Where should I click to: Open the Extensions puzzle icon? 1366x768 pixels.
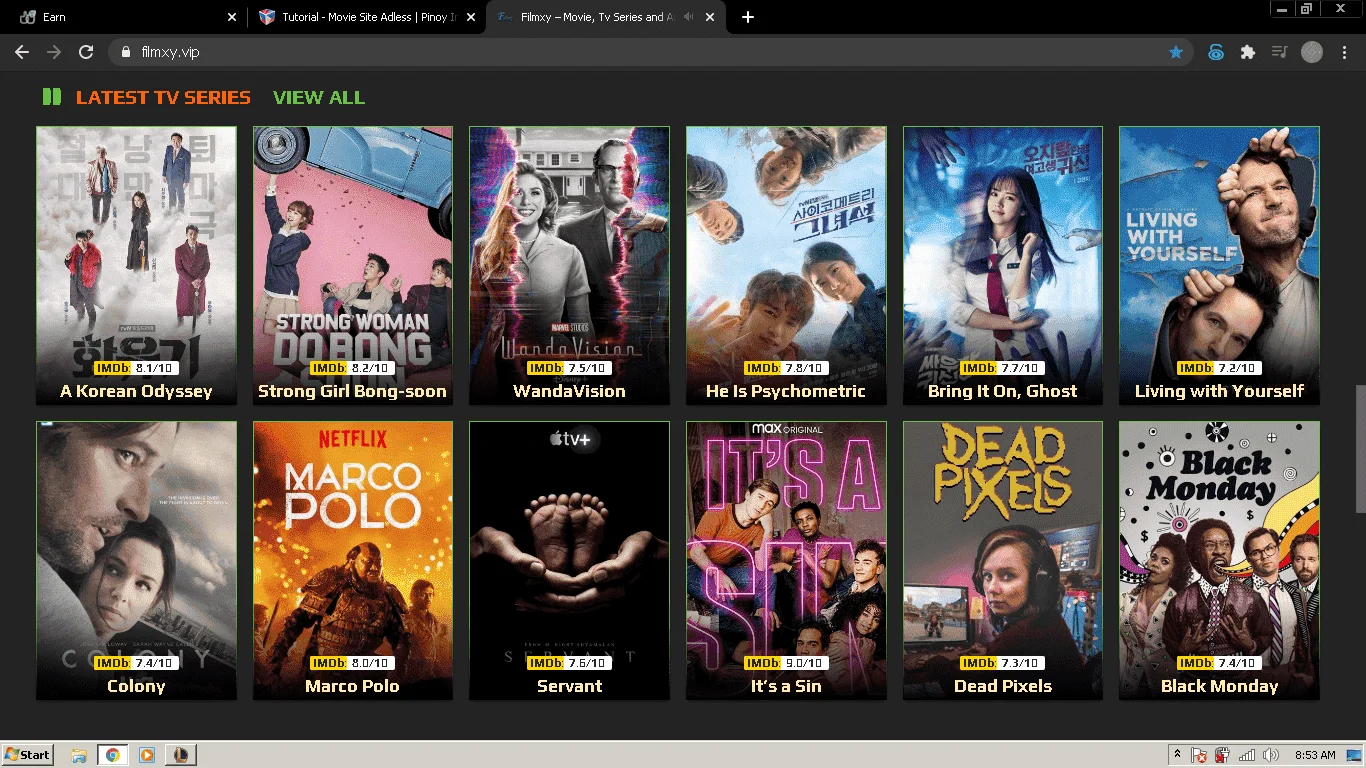pyautogui.click(x=1247, y=52)
